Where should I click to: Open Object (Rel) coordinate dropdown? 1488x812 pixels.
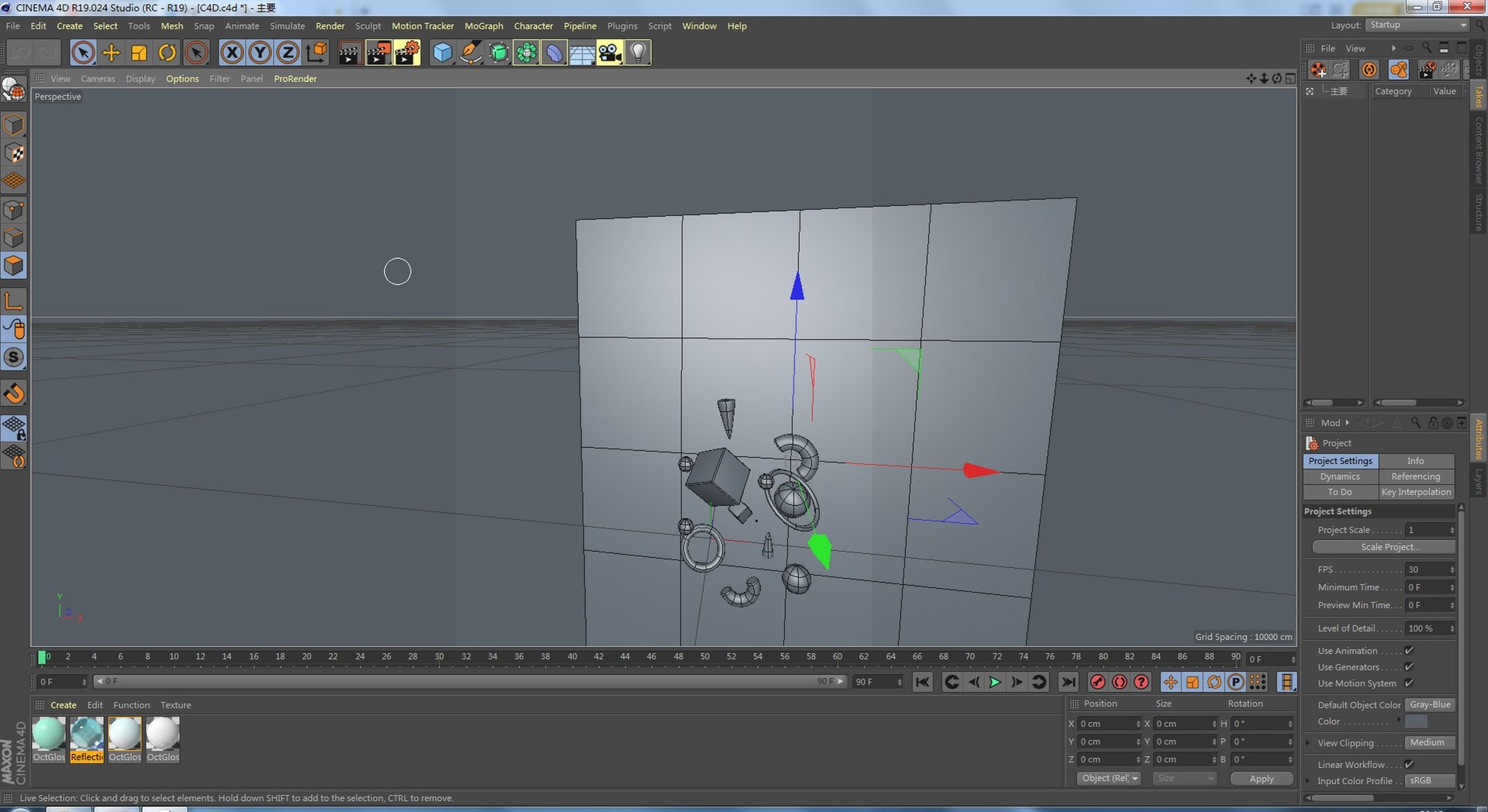[1109, 779]
